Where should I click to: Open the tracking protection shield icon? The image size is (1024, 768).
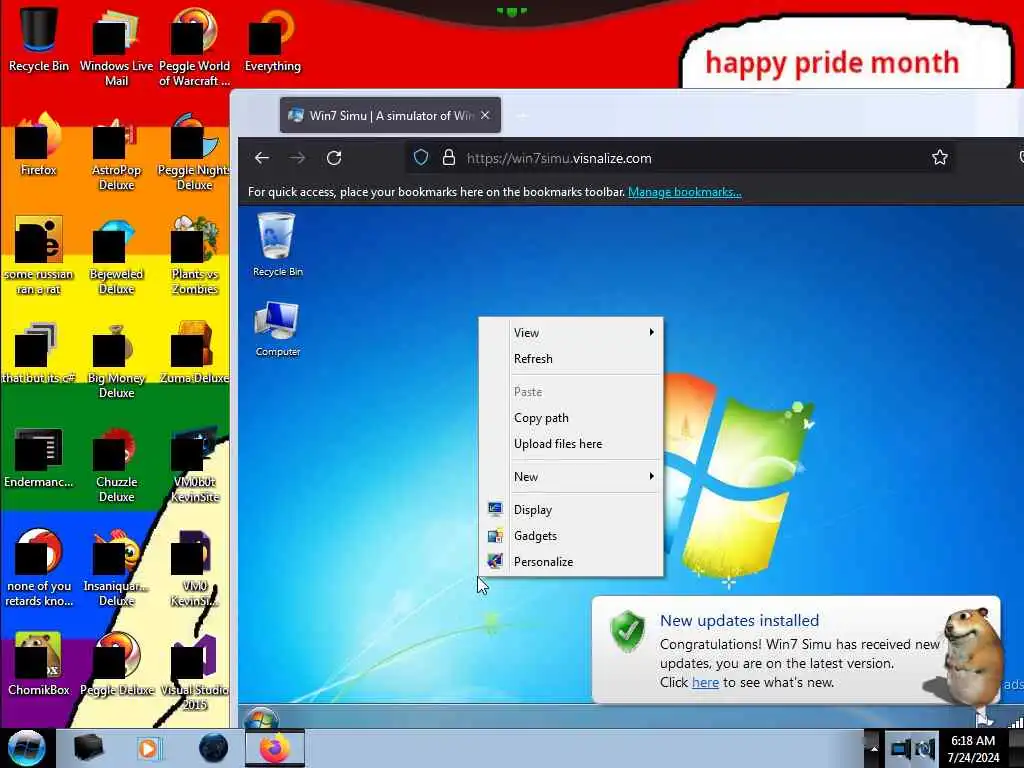[x=421, y=157]
